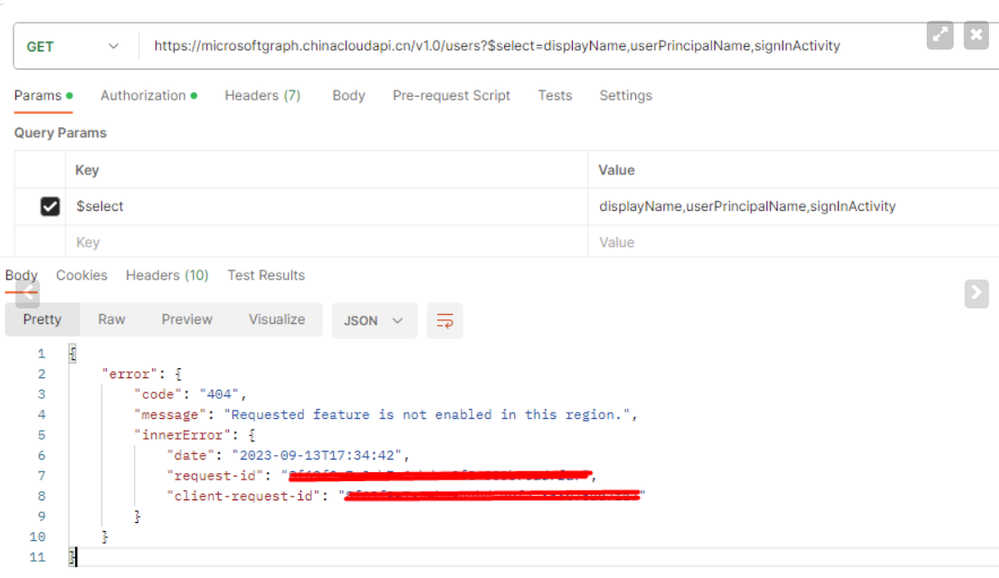Click the Value column header
999x578 pixels.
click(x=616, y=170)
